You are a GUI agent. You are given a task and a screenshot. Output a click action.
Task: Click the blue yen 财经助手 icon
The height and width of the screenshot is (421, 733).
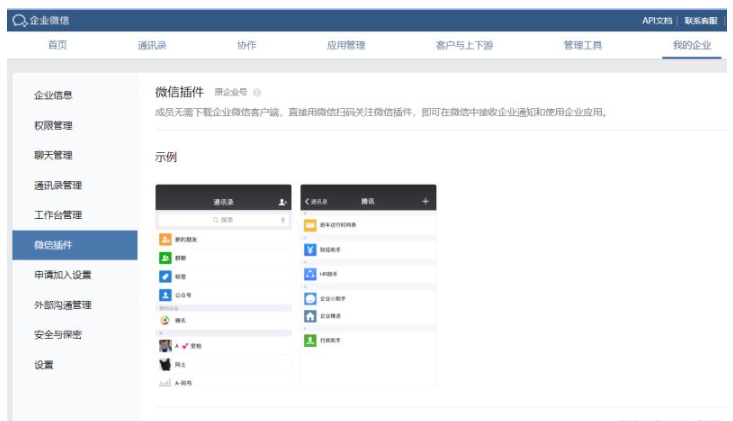[310, 250]
